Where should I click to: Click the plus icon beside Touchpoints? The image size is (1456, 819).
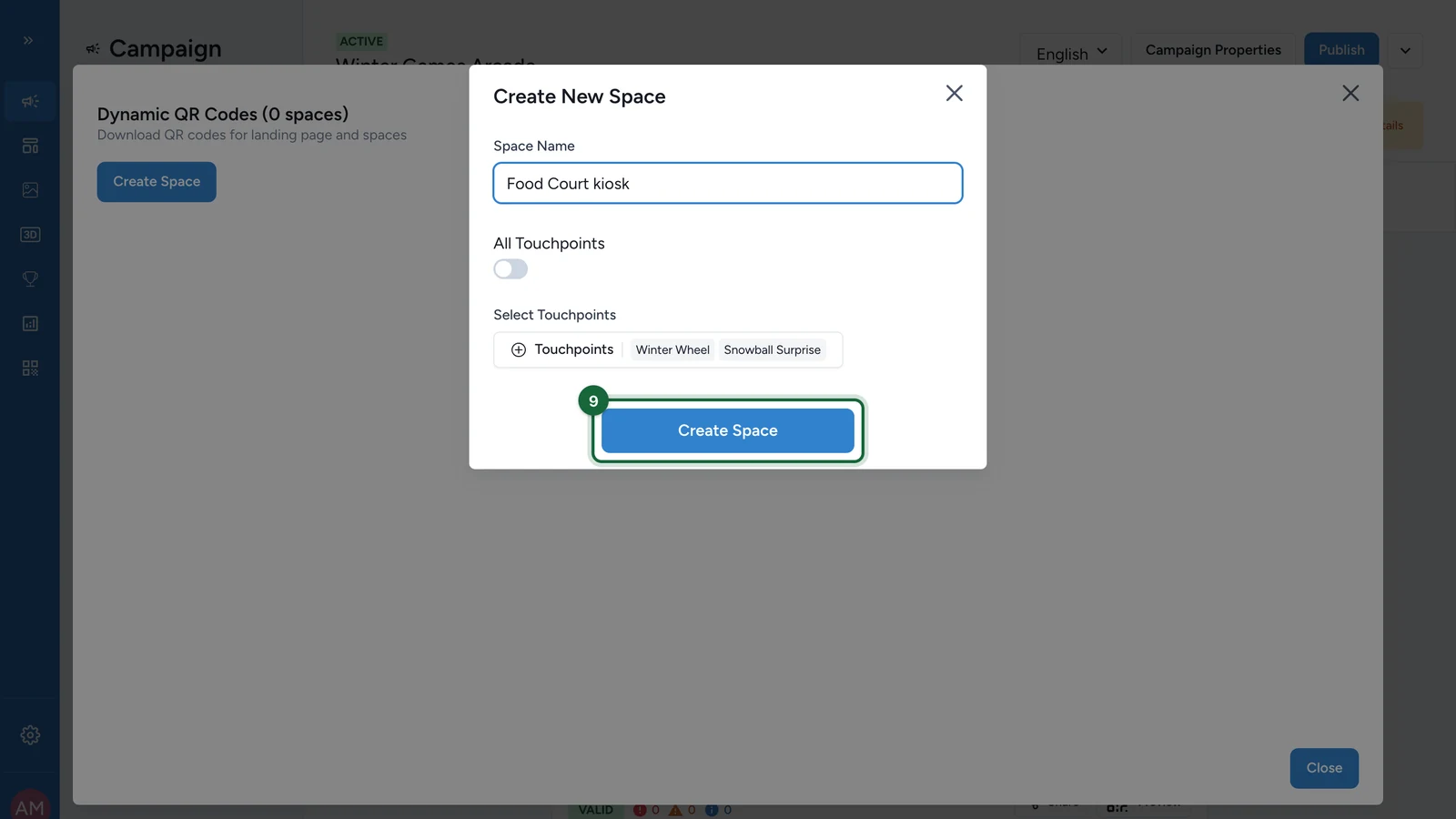(x=519, y=350)
